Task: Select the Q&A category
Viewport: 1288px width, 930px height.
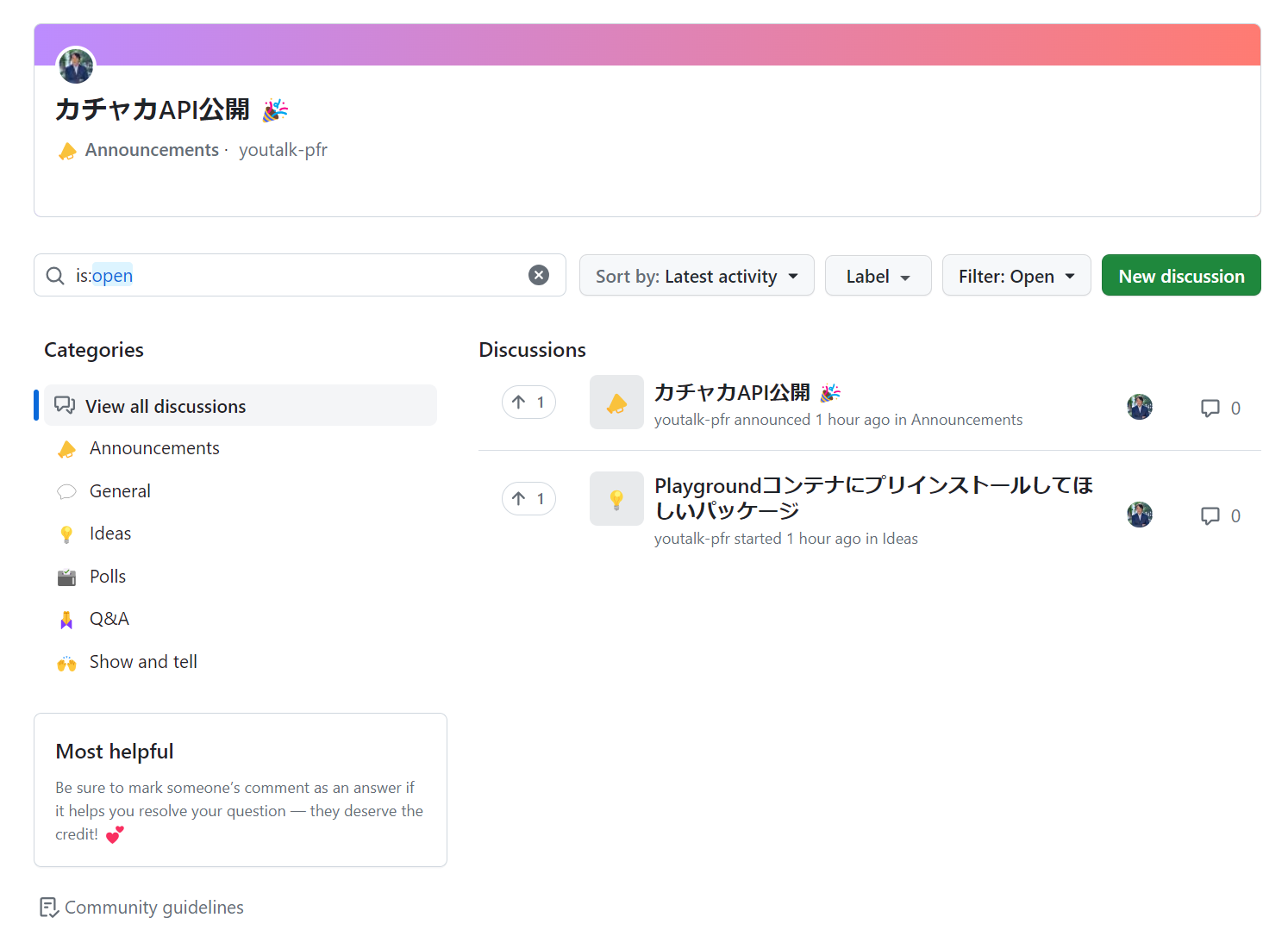Action: pyautogui.click(x=109, y=619)
